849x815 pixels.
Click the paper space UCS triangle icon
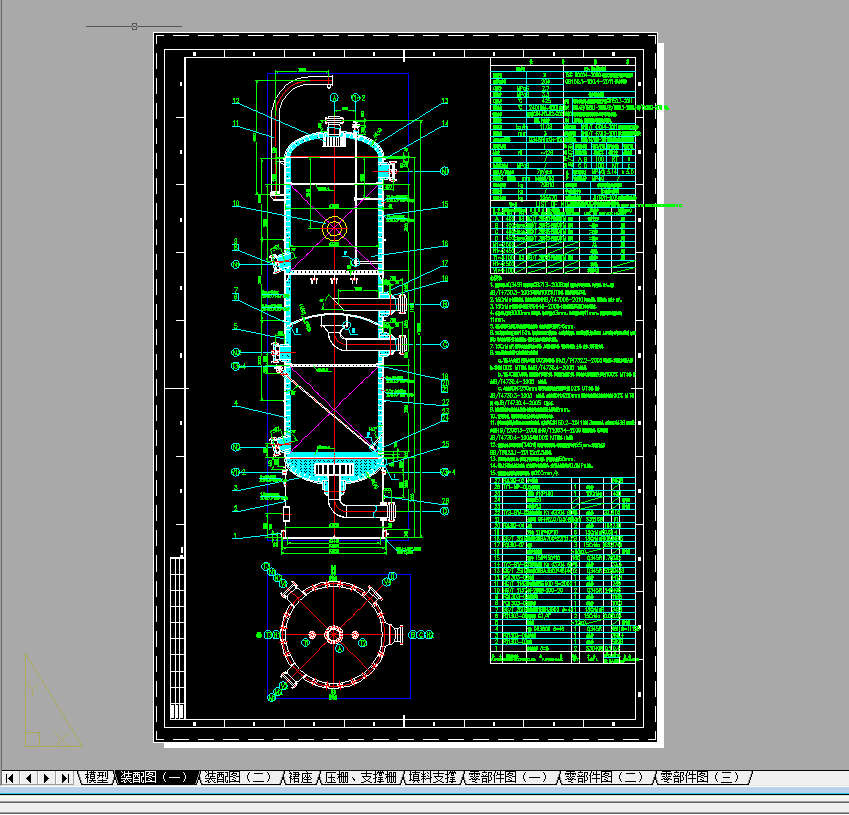51,702
